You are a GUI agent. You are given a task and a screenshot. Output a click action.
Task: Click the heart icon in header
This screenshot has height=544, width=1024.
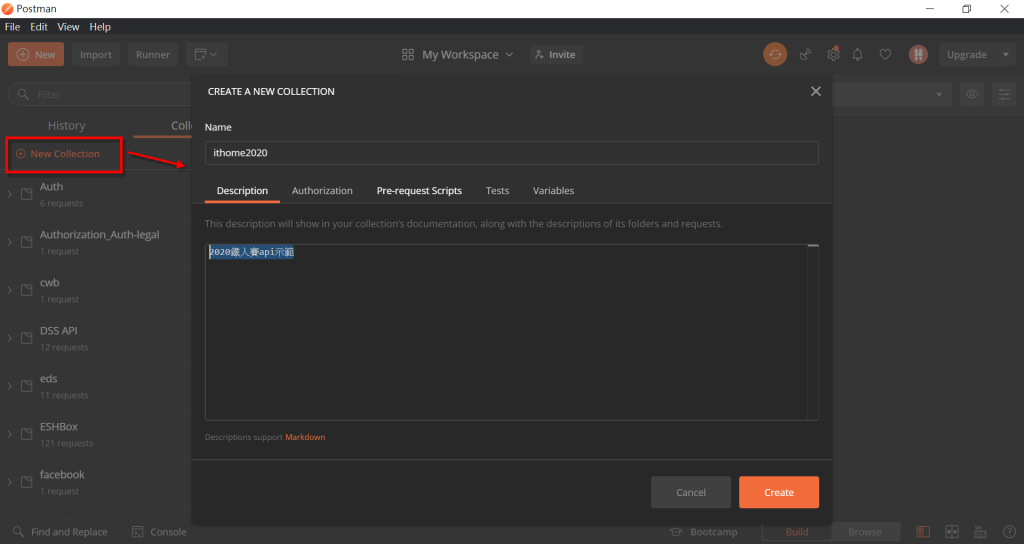point(886,55)
